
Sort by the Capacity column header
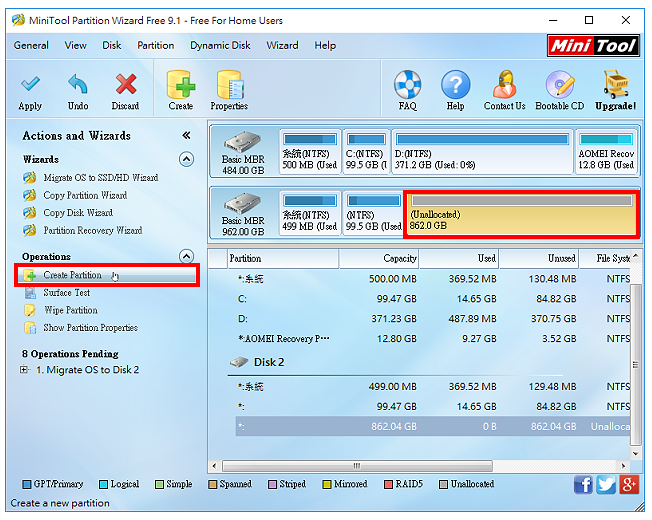(x=378, y=259)
